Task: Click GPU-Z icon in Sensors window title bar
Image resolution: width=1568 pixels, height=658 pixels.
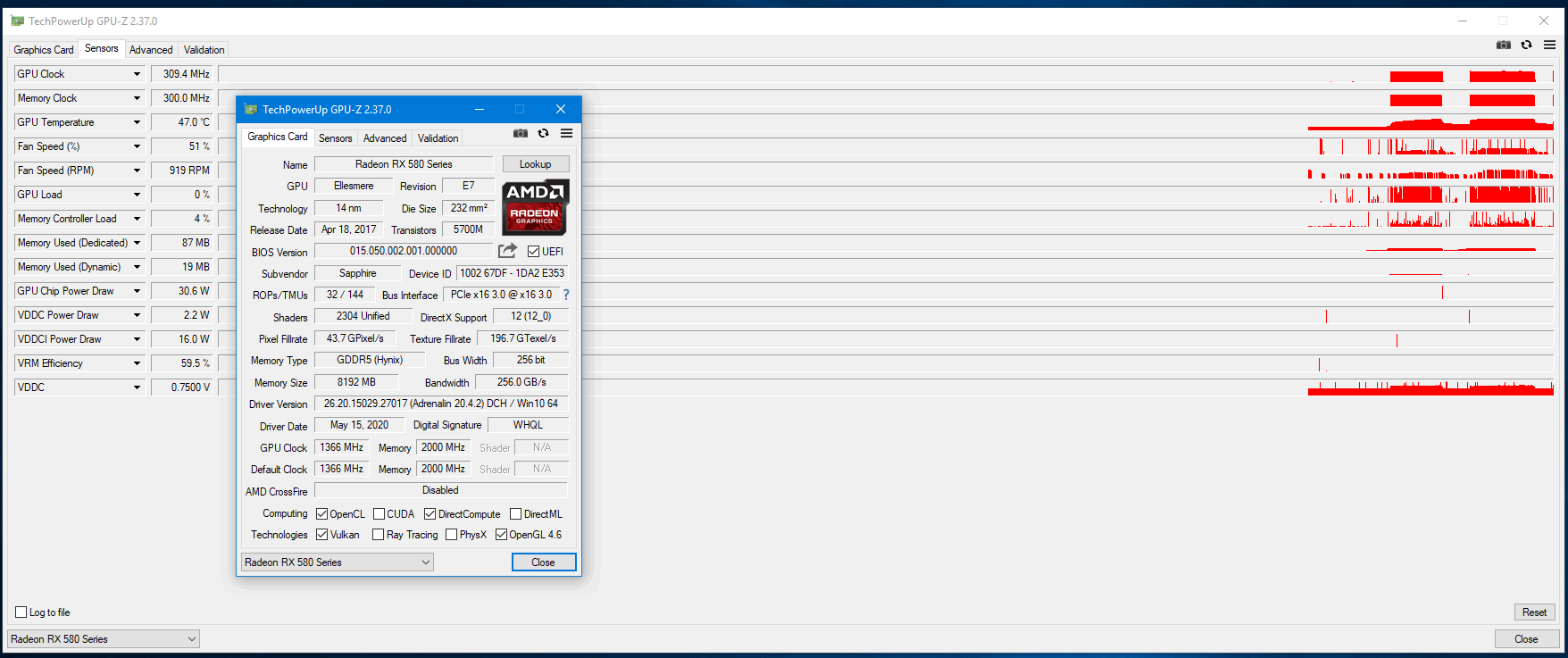Action: (x=17, y=21)
